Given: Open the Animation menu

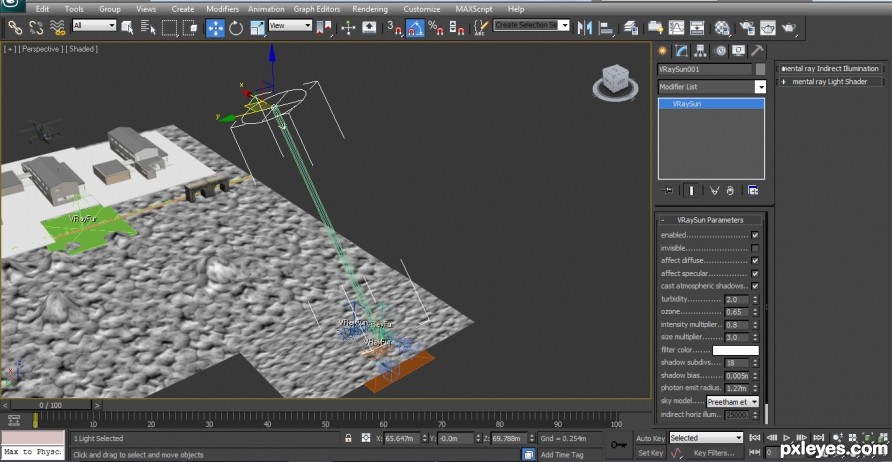Looking at the screenshot, I should (x=266, y=9).
